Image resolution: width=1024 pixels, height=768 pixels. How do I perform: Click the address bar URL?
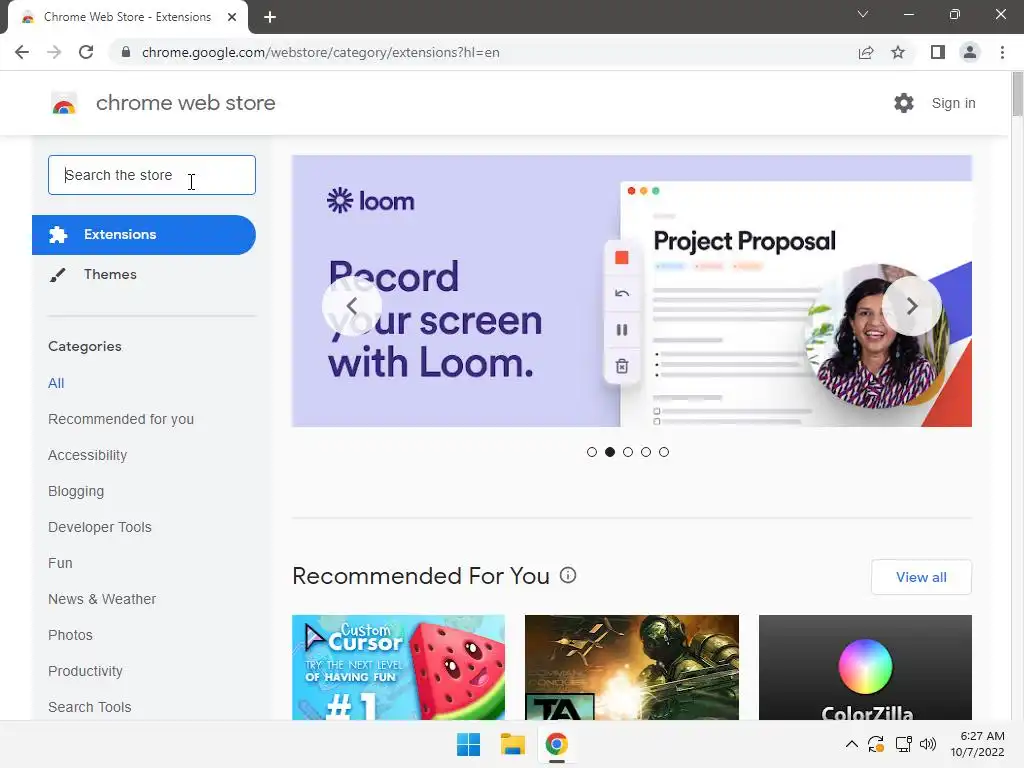(321, 52)
